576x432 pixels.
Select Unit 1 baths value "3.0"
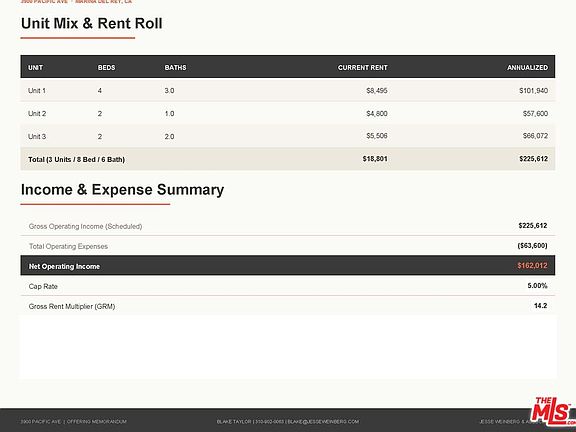click(x=169, y=90)
